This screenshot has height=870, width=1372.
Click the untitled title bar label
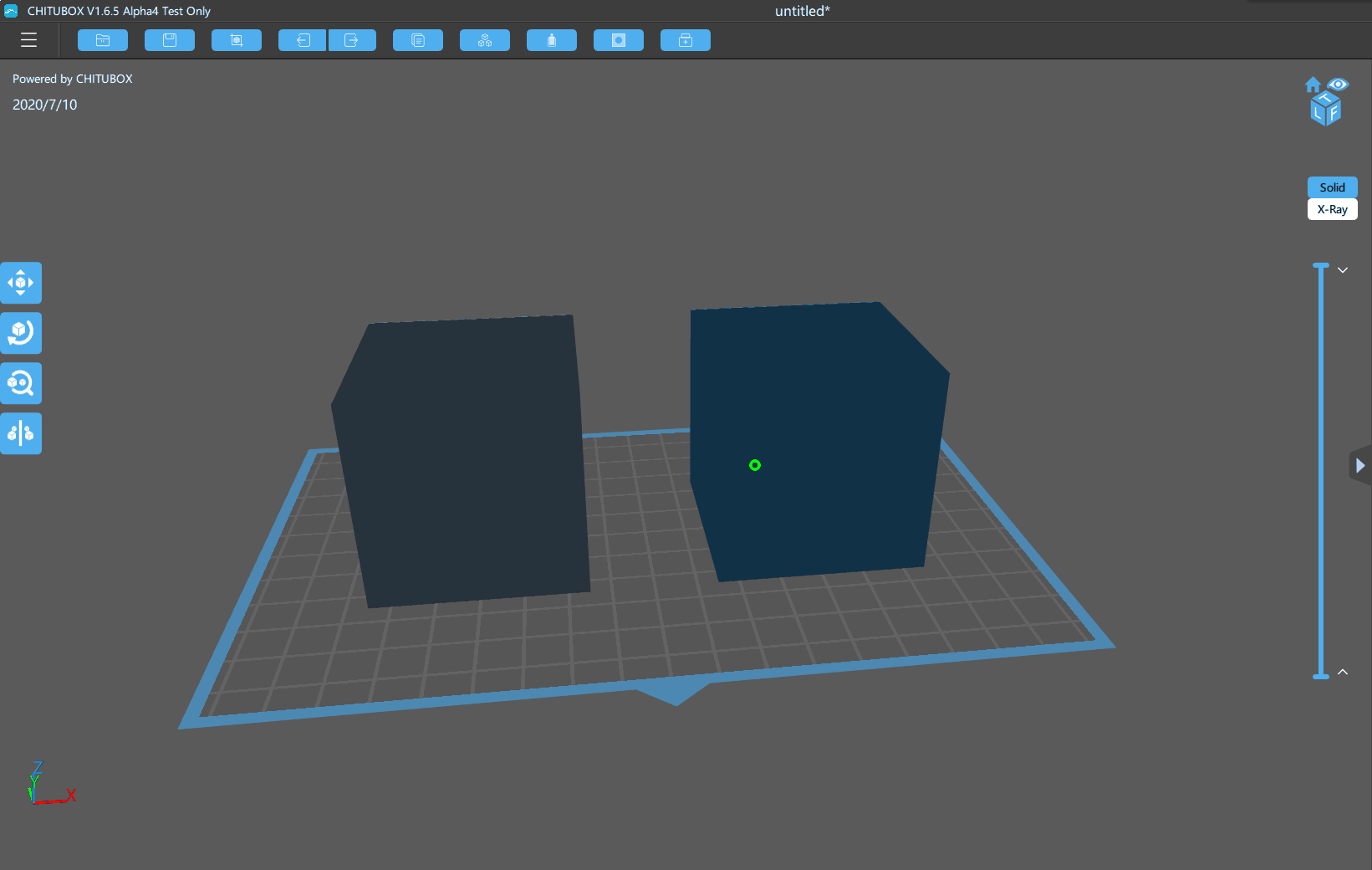[x=802, y=11]
